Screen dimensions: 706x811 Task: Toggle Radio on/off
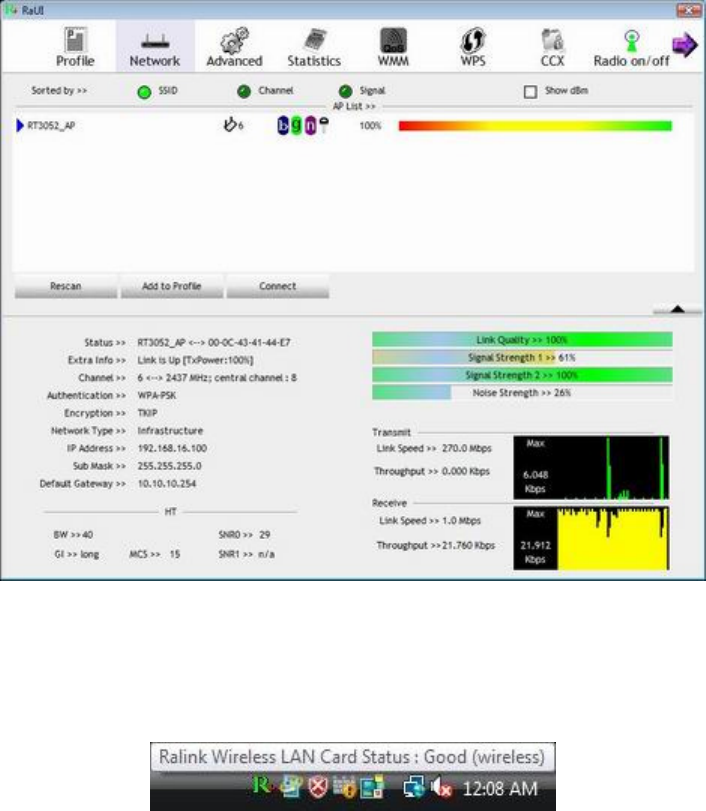[x=632, y=47]
